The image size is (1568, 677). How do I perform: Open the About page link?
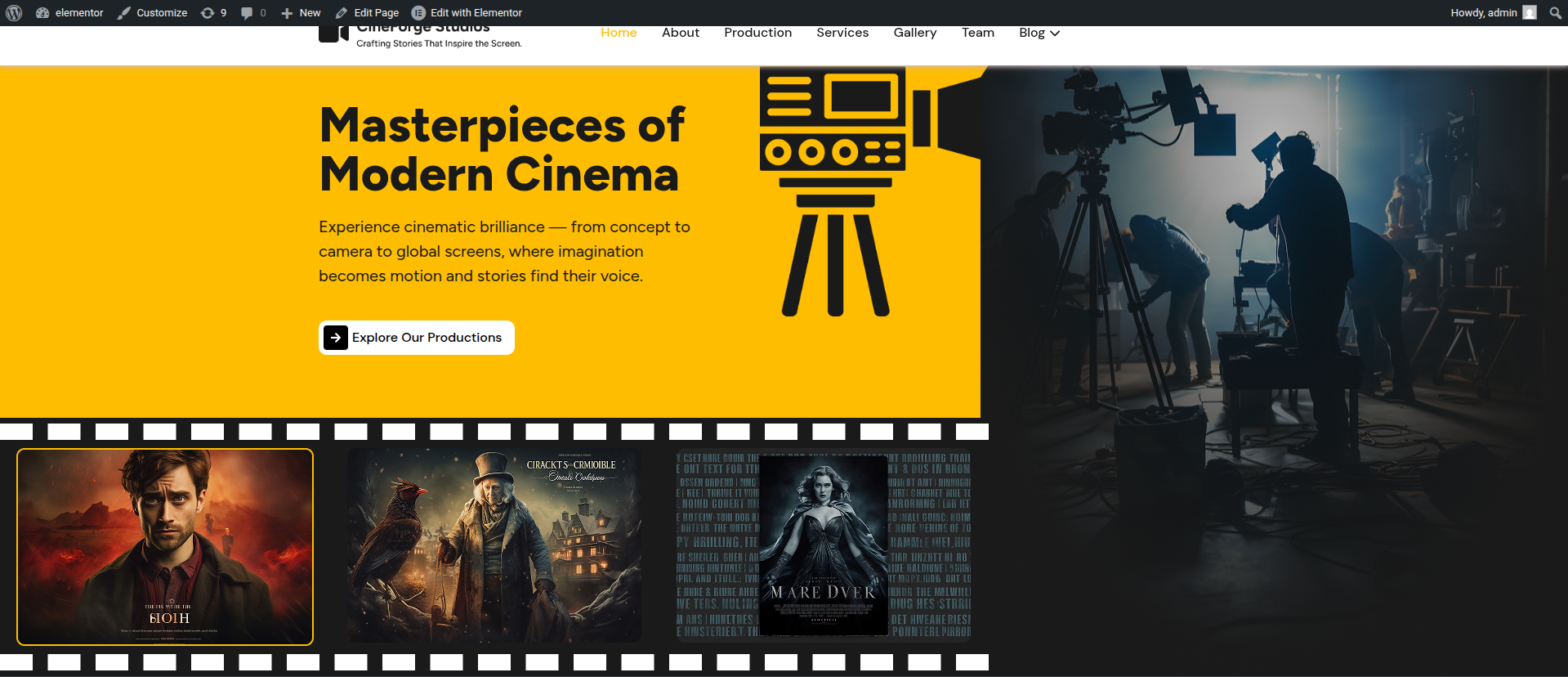tap(680, 33)
